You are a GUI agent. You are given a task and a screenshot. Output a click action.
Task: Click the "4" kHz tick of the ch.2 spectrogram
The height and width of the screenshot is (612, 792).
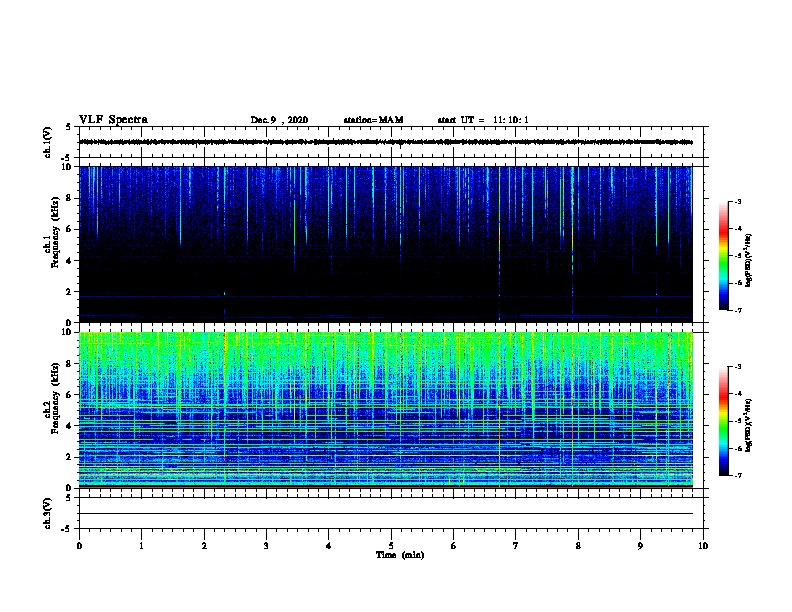(69, 426)
